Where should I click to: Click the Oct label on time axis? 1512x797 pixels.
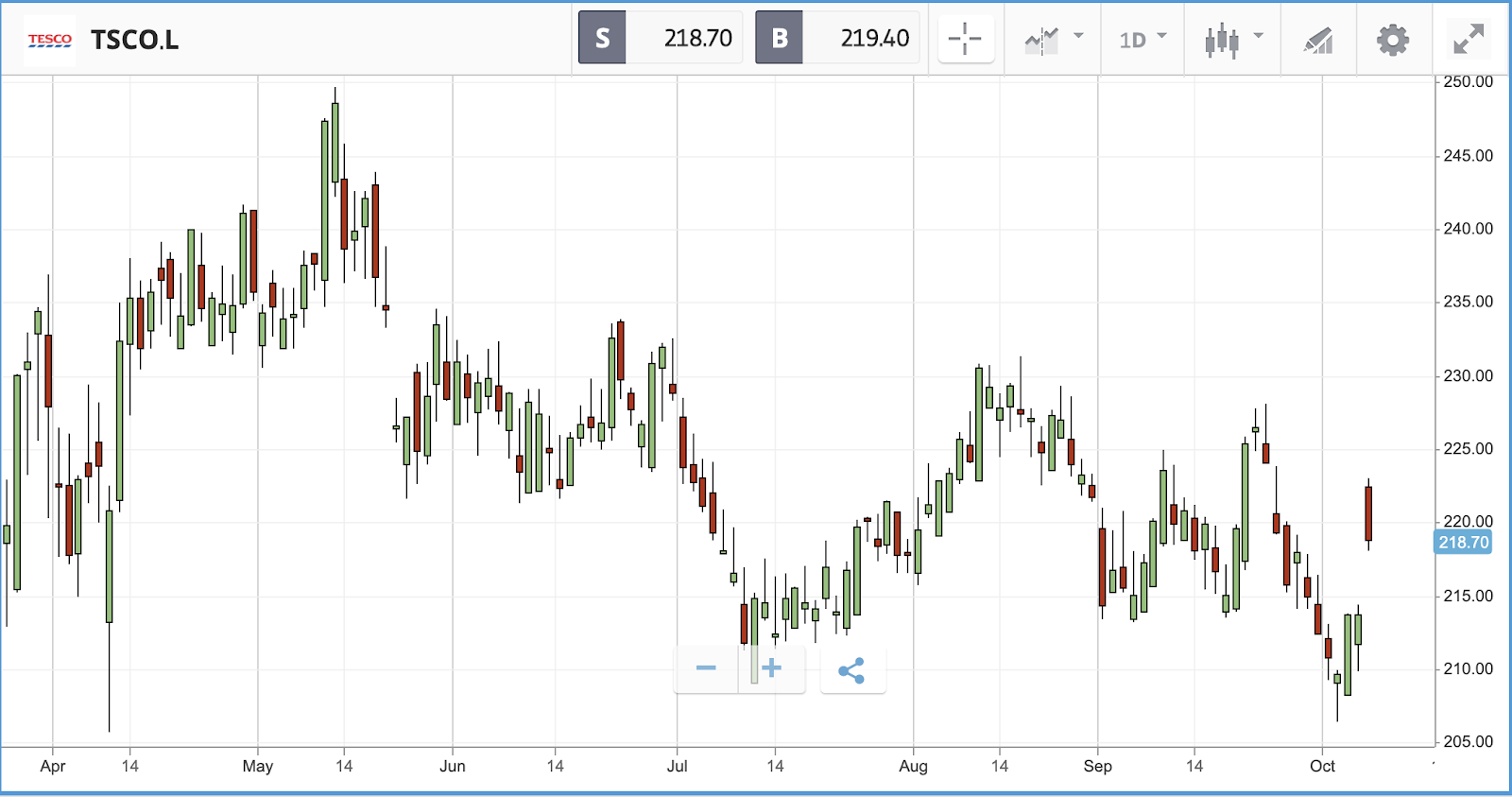(x=1322, y=767)
